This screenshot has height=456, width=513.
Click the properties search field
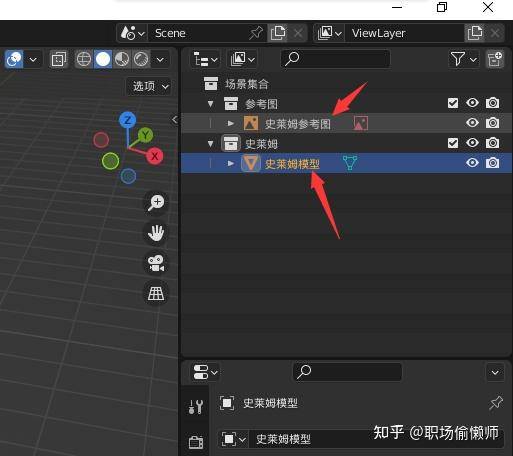[348, 372]
